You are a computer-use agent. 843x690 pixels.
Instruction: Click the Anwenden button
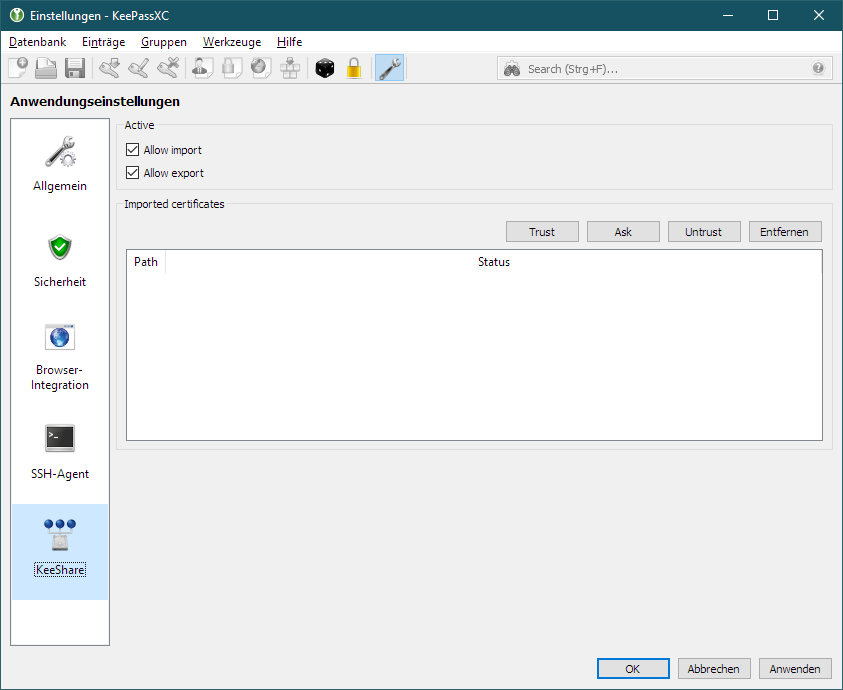point(795,668)
